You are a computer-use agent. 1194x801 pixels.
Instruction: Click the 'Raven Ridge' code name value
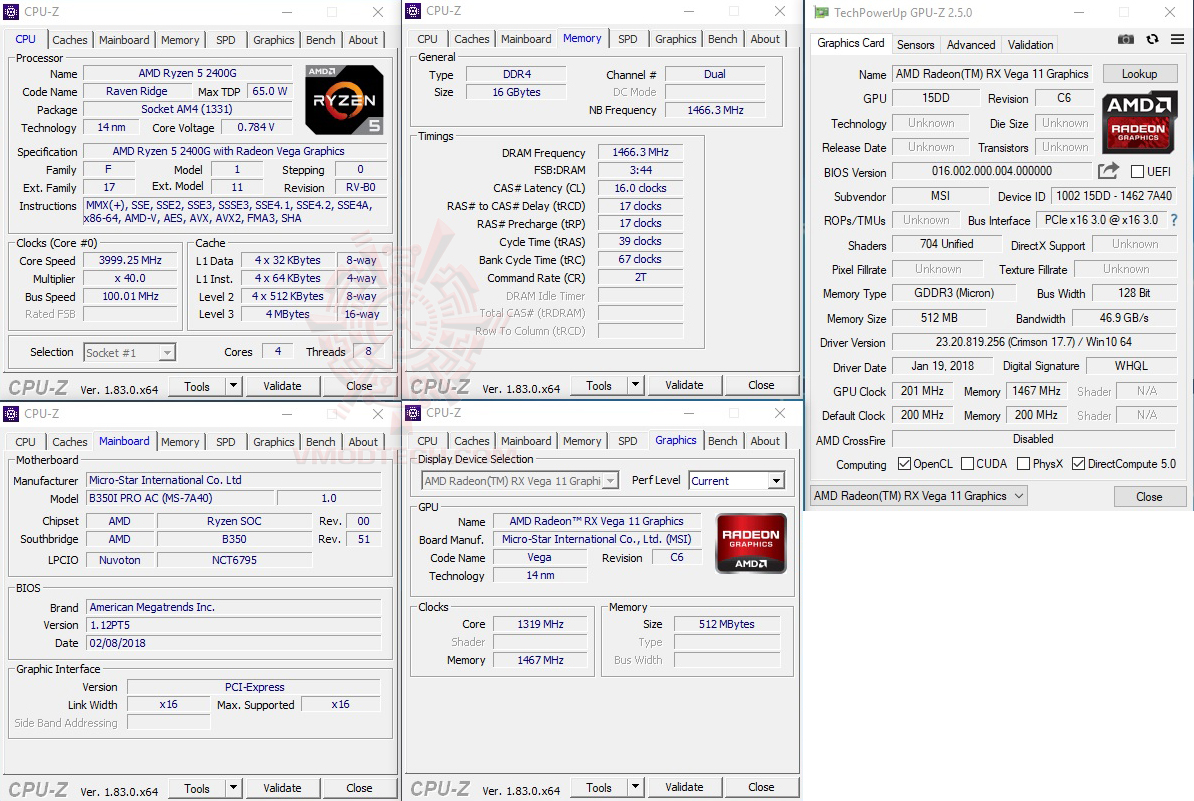(x=136, y=91)
